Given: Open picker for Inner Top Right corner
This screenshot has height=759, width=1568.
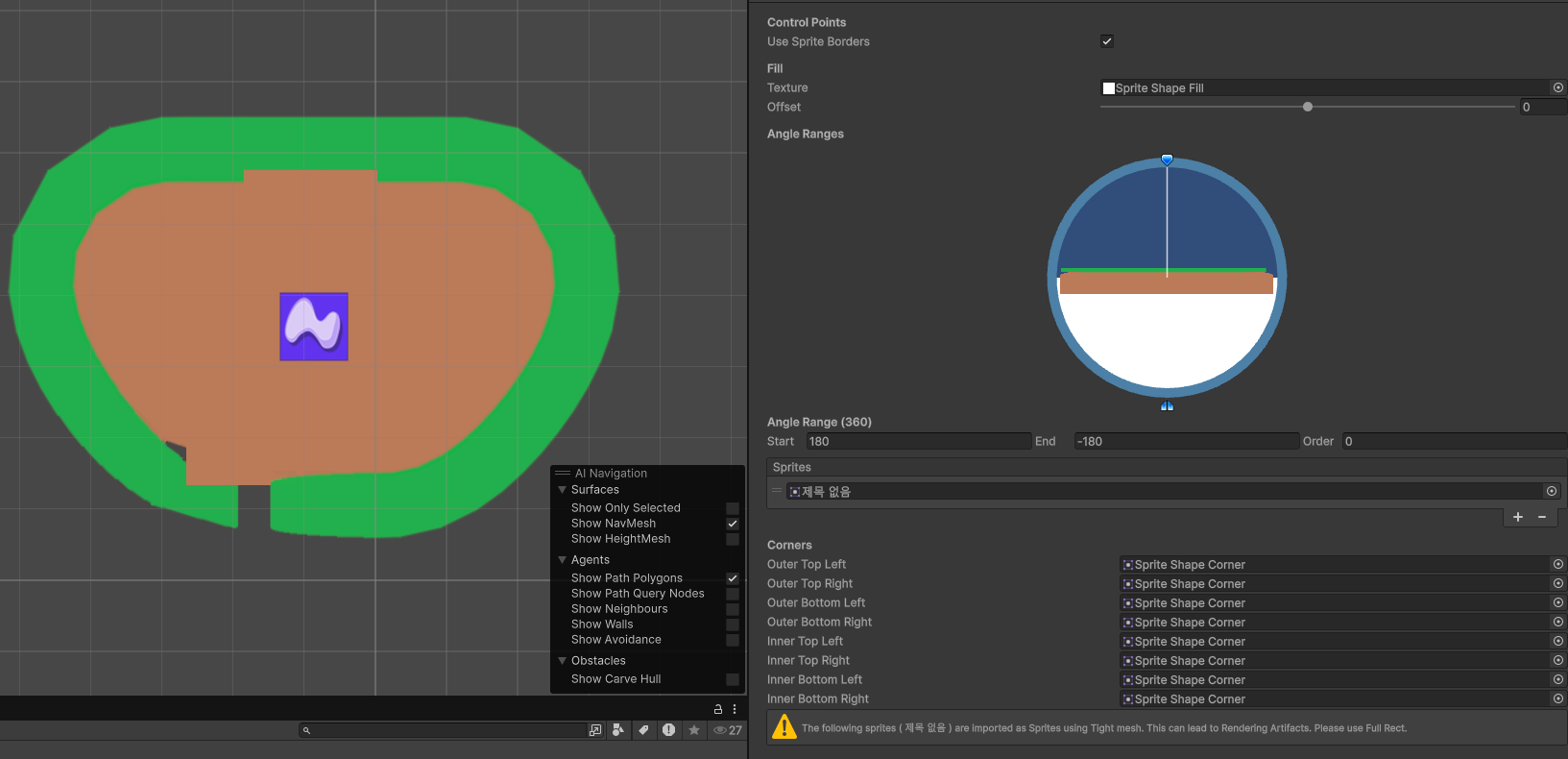Looking at the screenshot, I should (x=1558, y=660).
